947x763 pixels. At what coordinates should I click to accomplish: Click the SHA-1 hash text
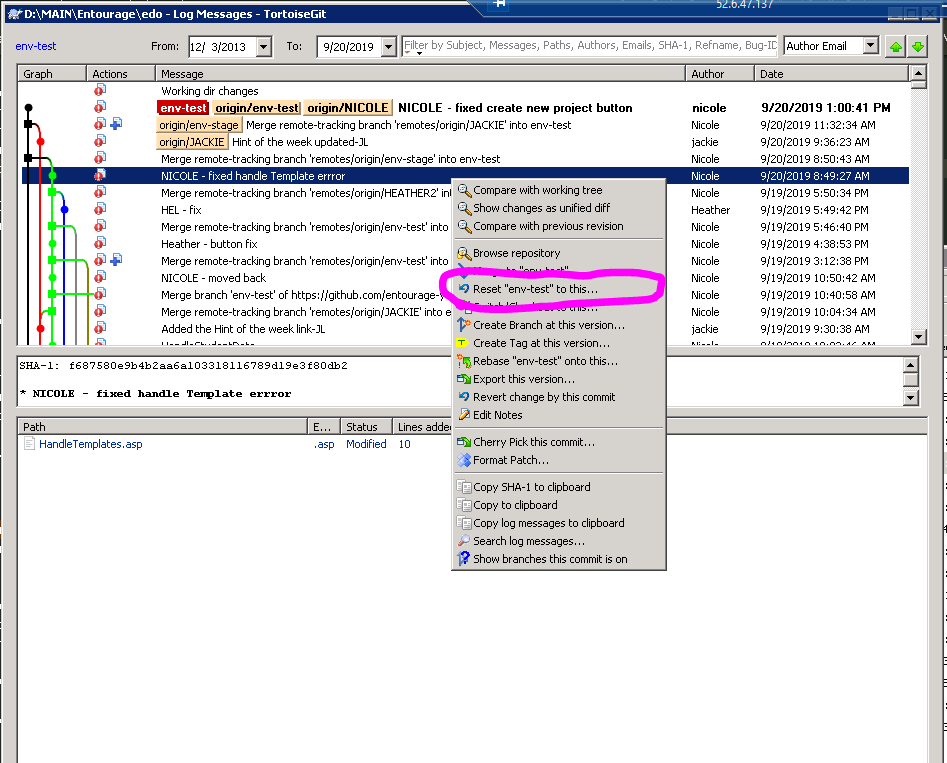coord(208,365)
